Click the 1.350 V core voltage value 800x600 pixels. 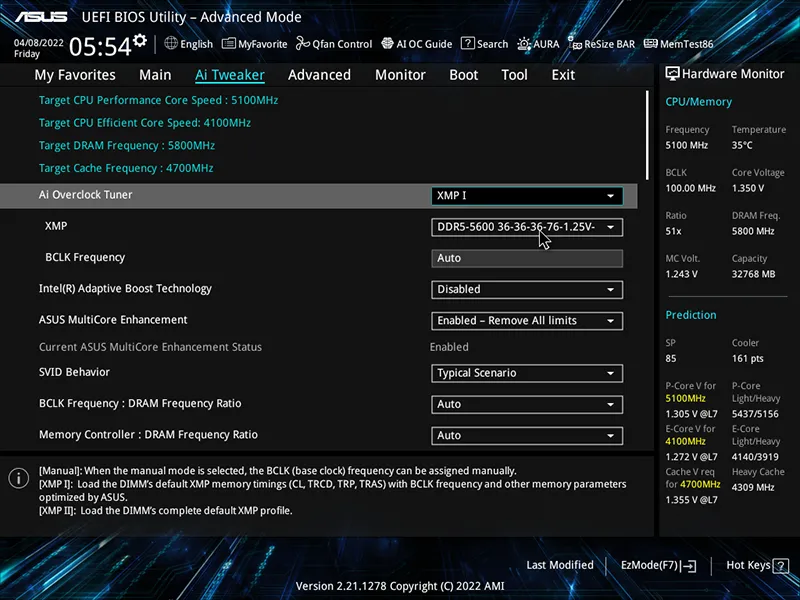pos(747,188)
